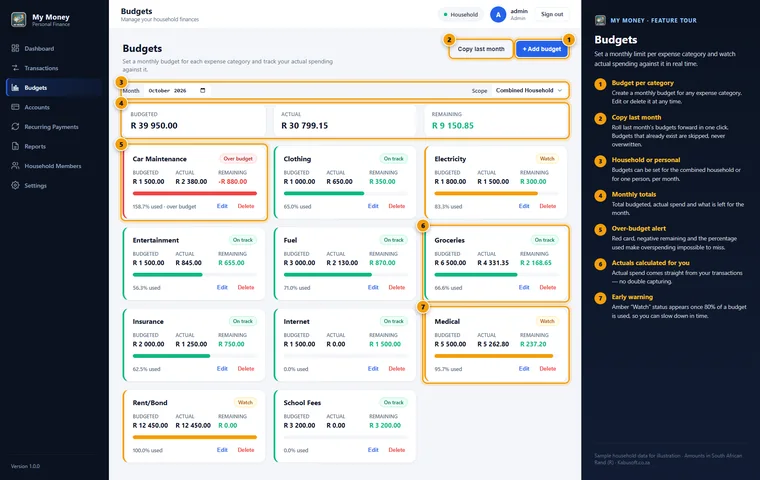760x480 pixels.
Task: Edit the Internet budget
Action: pyautogui.click(x=373, y=368)
